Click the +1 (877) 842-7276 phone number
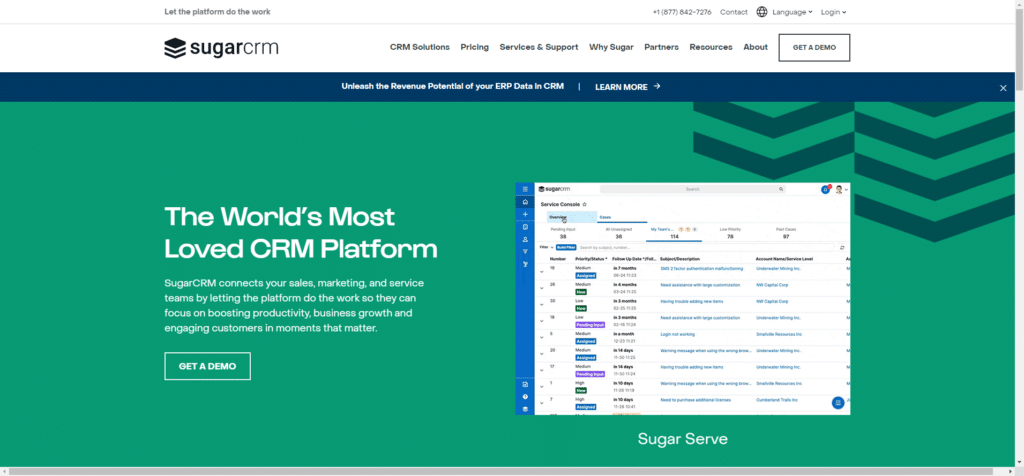The height and width of the screenshot is (476, 1024). 682,12
